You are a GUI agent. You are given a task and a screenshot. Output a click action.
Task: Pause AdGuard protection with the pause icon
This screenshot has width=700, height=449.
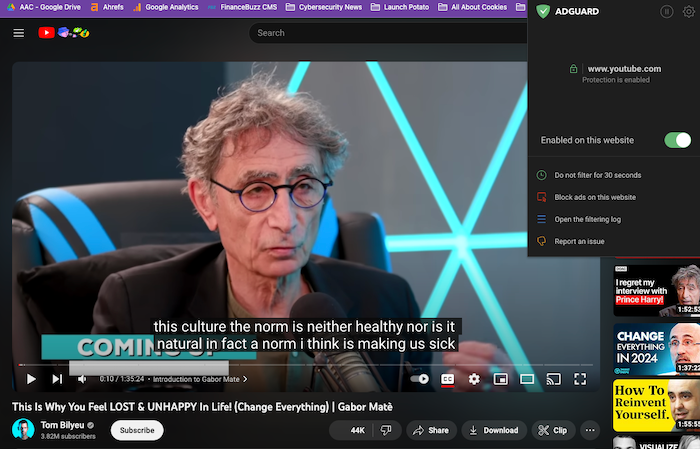coord(666,12)
